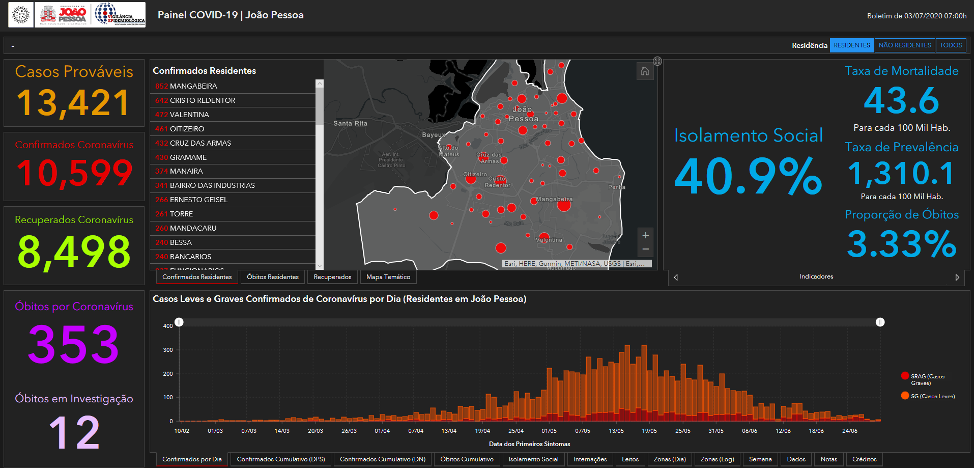974x468 pixels.
Task: Click the map home extent icon
Action: (x=645, y=71)
